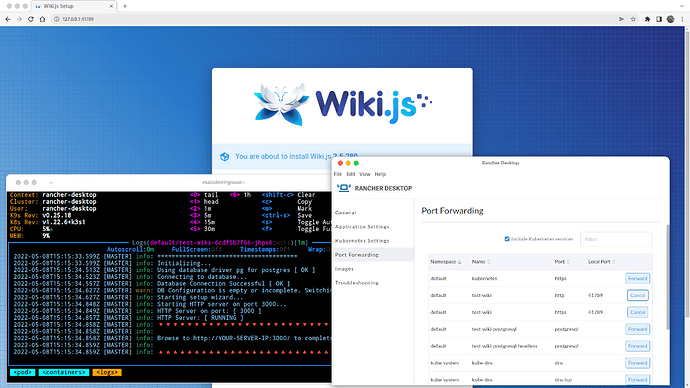The image size is (690, 388).
Task: Open the browser home page
Action: click(42, 19)
